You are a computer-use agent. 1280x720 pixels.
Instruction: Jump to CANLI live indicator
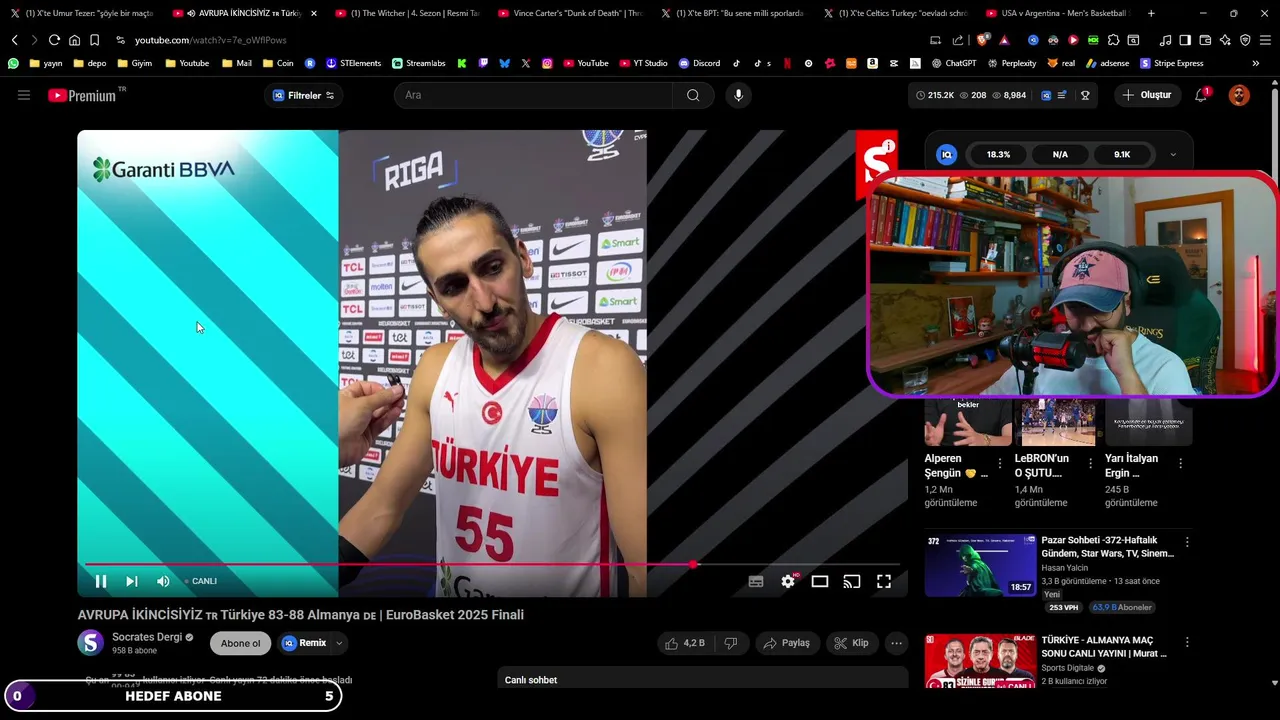pyautogui.click(x=201, y=581)
